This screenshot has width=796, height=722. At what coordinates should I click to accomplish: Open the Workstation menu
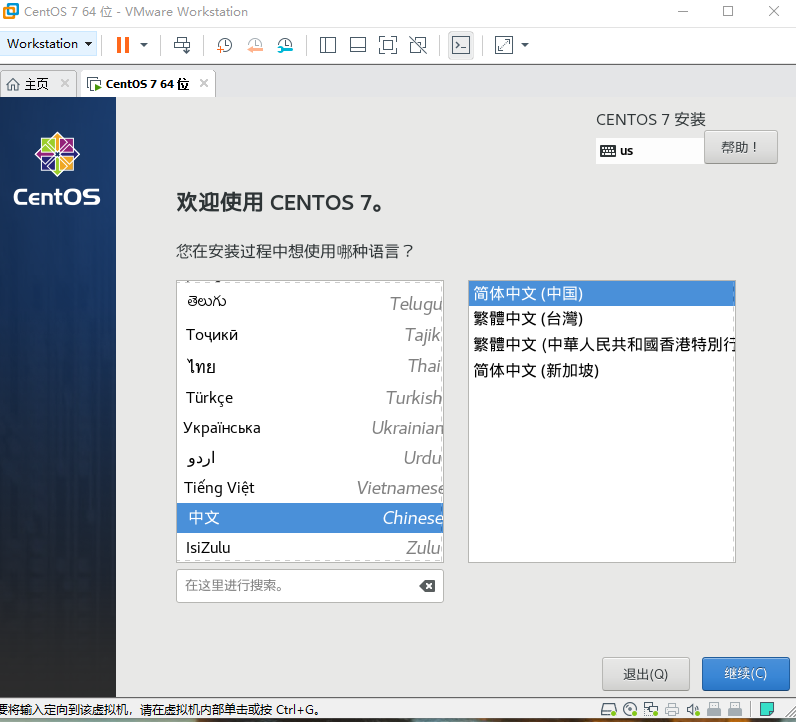click(x=49, y=44)
